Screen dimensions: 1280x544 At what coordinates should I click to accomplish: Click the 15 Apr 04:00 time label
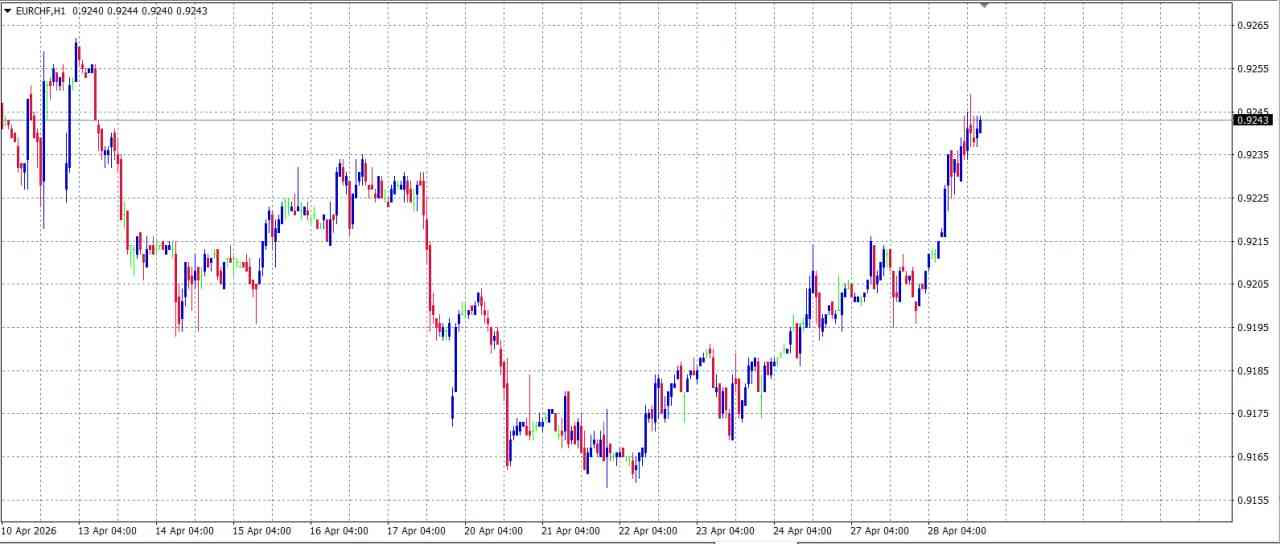262,531
